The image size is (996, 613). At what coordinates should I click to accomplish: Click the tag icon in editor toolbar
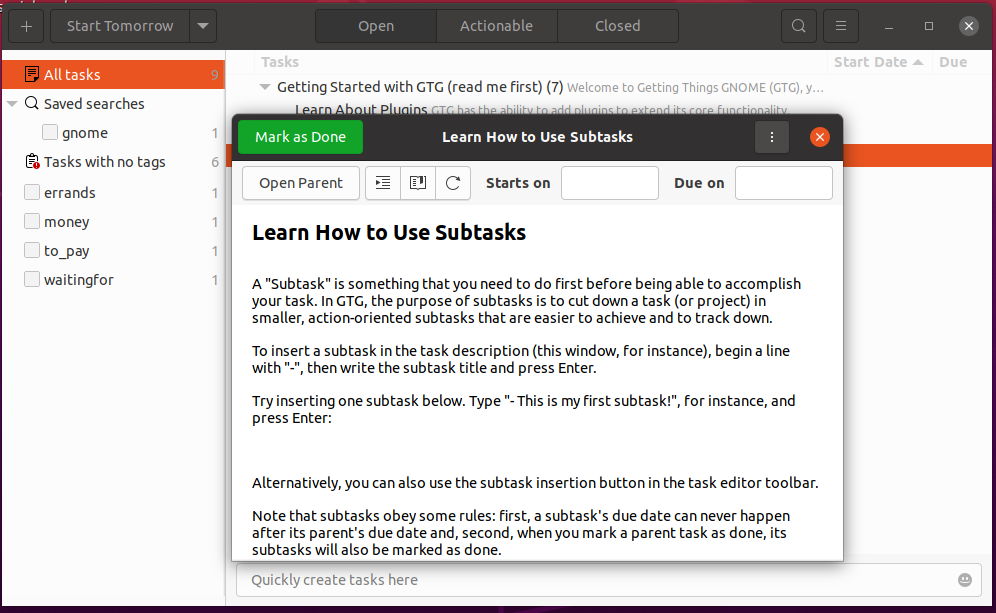point(418,183)
